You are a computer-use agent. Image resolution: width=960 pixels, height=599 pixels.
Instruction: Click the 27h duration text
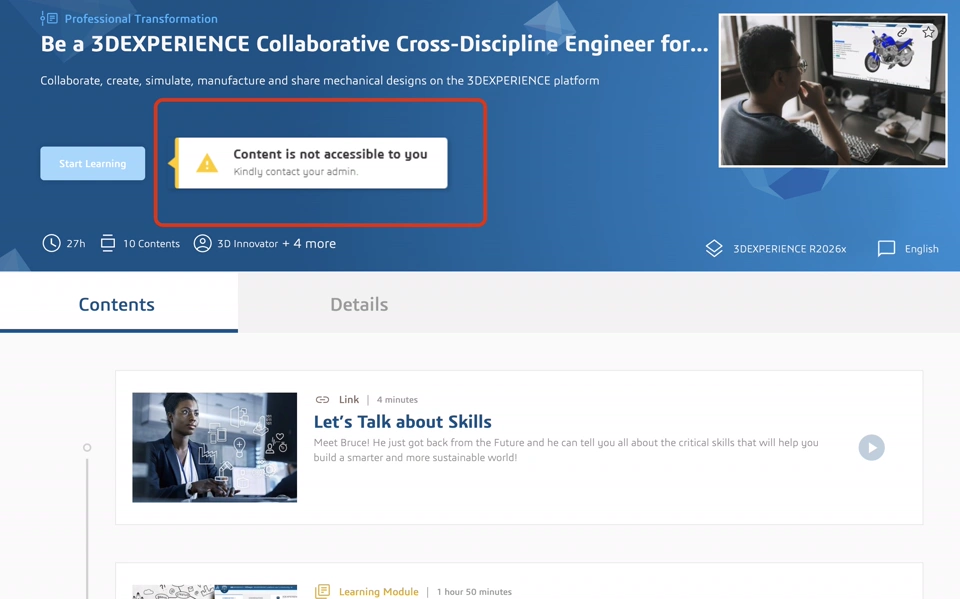coord(76,244)
